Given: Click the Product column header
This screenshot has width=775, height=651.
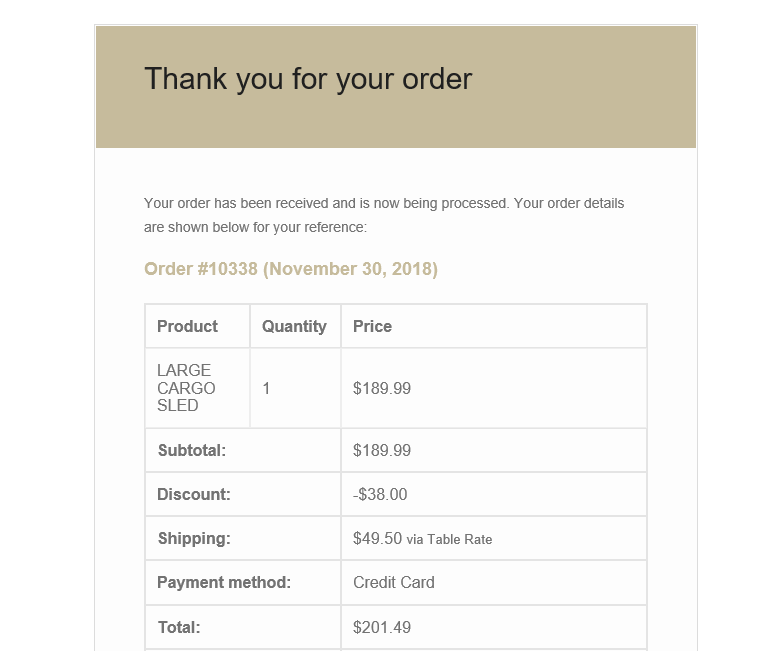Looking at the screenshot, I should tap(187, 326).
